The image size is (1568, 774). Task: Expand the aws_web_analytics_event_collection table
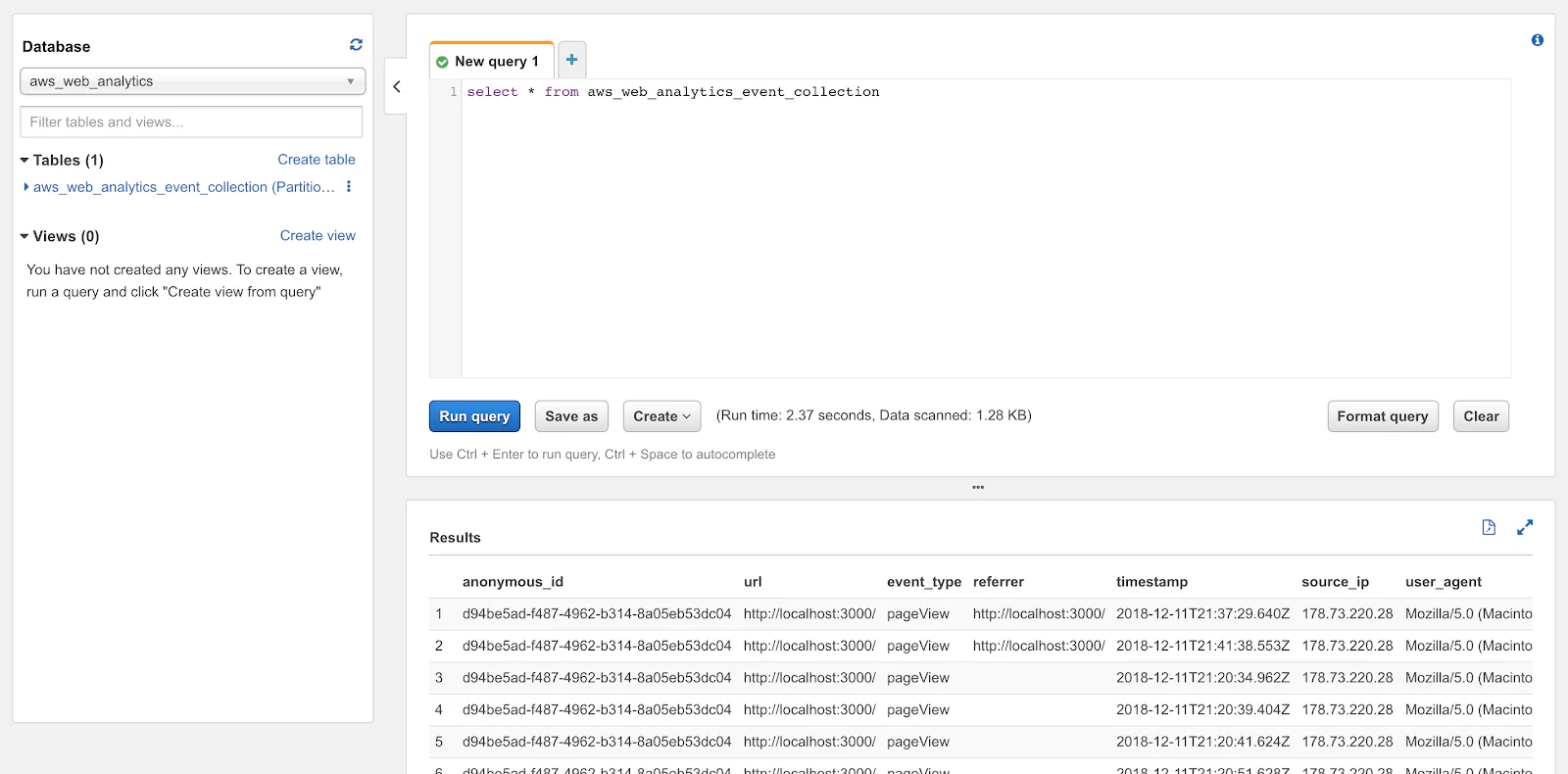pos(26,187)
